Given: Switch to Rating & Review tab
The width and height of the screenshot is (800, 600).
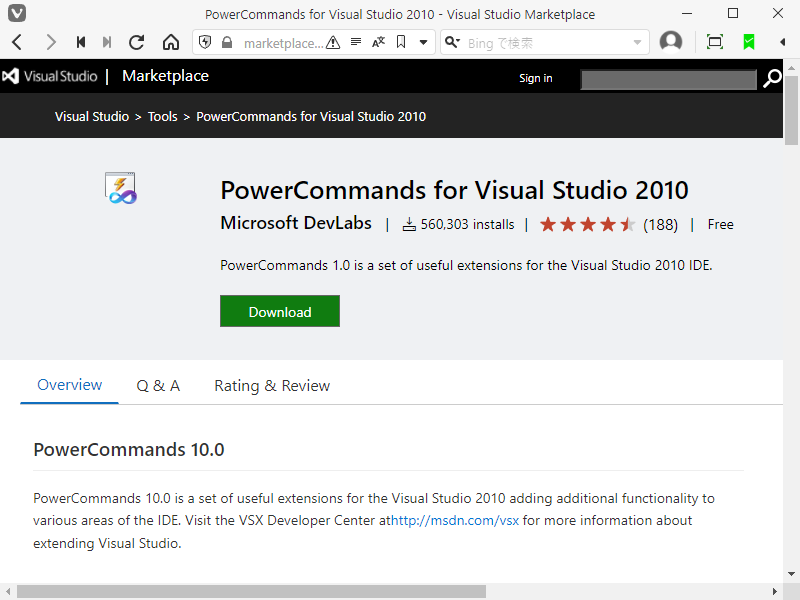Looking at the screenshot, I should 272,386.
